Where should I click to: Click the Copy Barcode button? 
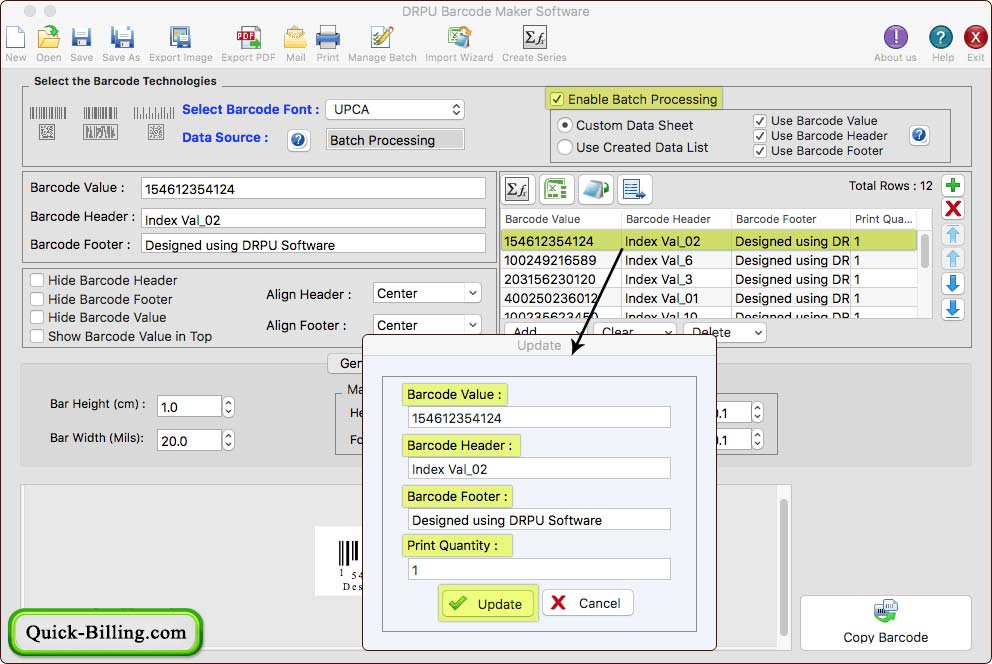[885, 622]
